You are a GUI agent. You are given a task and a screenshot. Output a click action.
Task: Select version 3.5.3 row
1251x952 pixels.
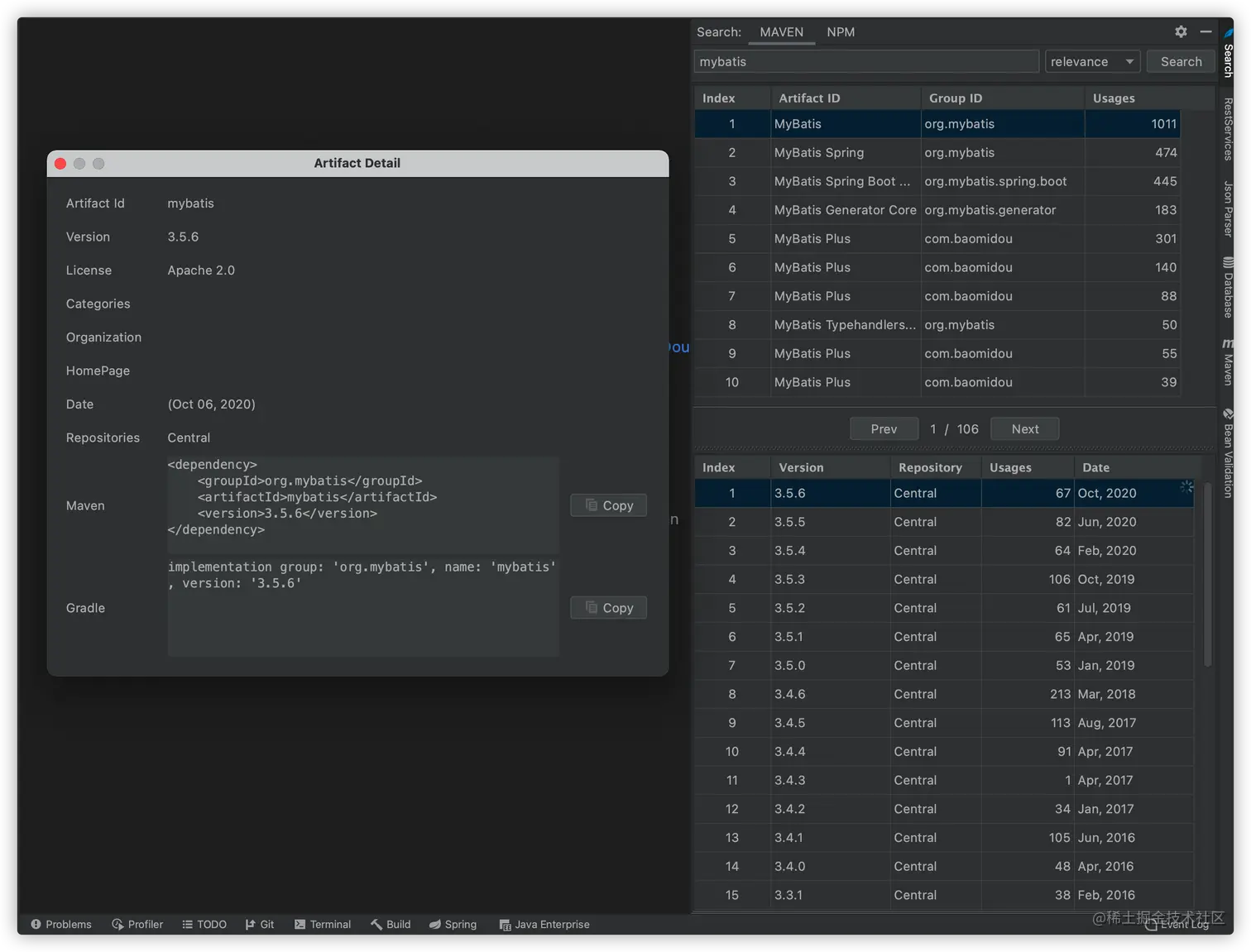pyautogui.click(x=944, y=579)
